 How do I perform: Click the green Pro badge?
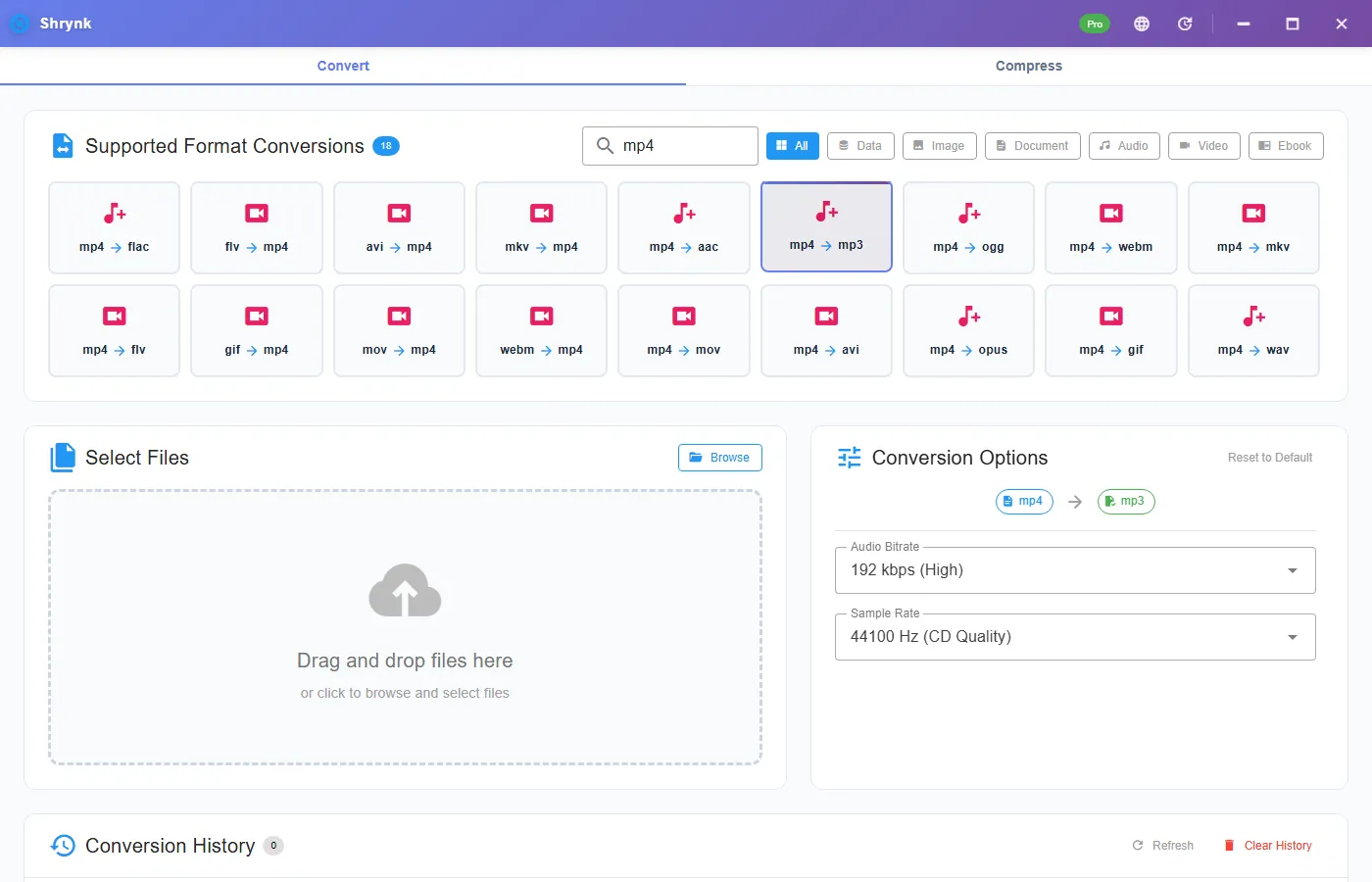click(x=1095, y=24)
